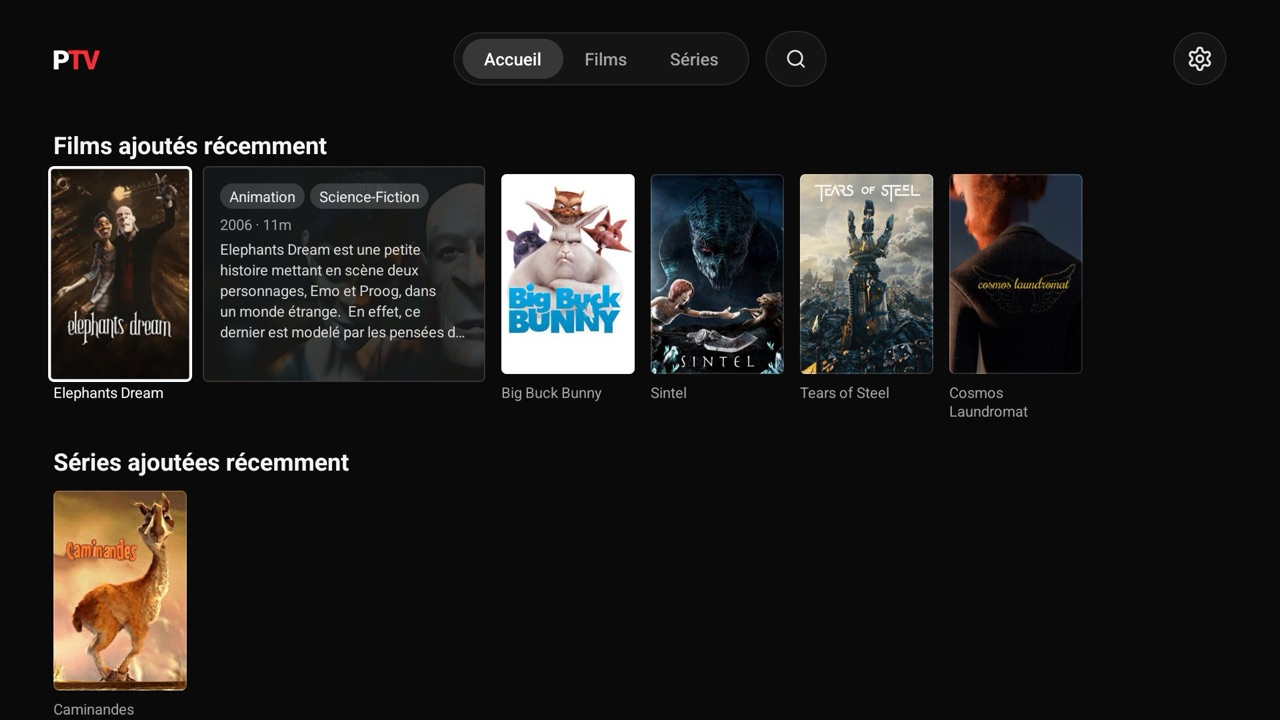Click the 'Séries ajoutées récemment' heading
The image size is (1280, 720).
coord(201,462)
